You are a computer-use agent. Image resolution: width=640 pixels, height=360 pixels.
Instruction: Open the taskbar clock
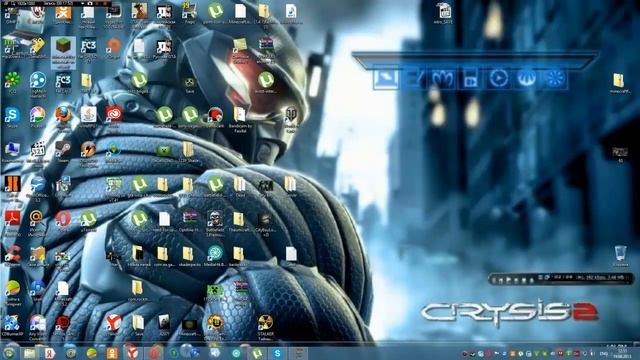coord(622,353)
